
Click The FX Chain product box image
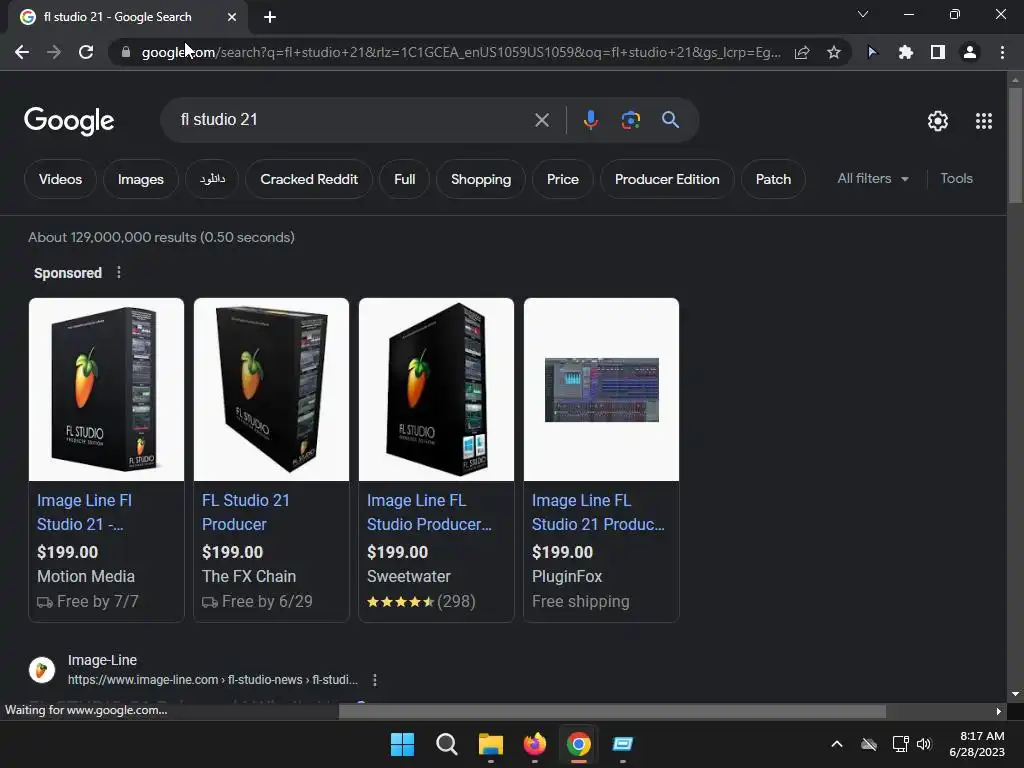coord(272,390)
